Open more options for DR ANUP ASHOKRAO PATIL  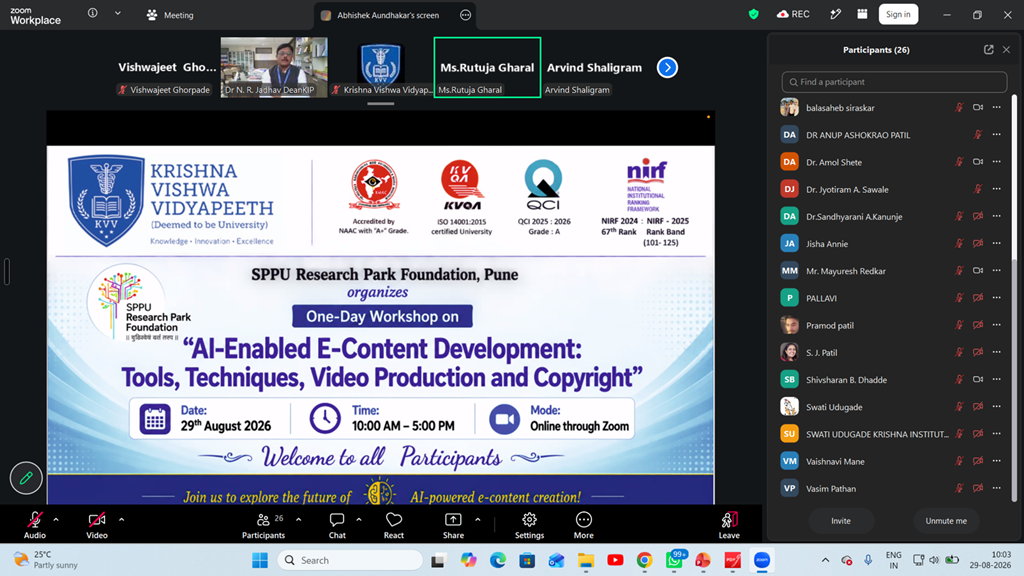997,135
